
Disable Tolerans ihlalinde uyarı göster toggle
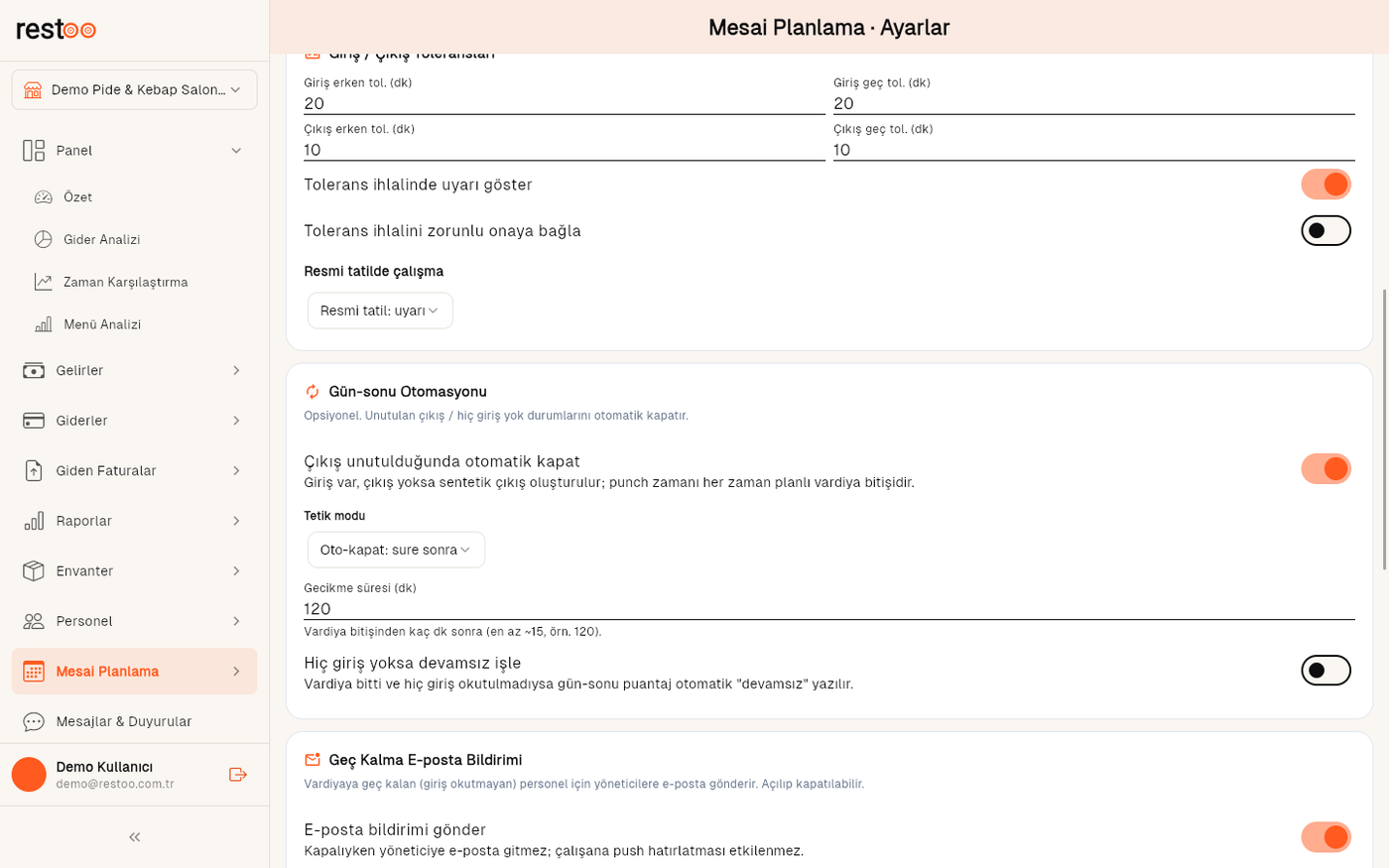point(1326,185)
